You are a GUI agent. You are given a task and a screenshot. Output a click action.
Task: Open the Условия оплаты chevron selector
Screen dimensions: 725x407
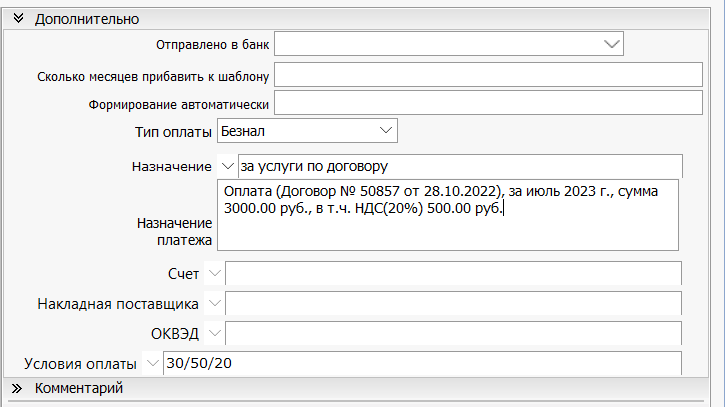[x=153, y=362]
